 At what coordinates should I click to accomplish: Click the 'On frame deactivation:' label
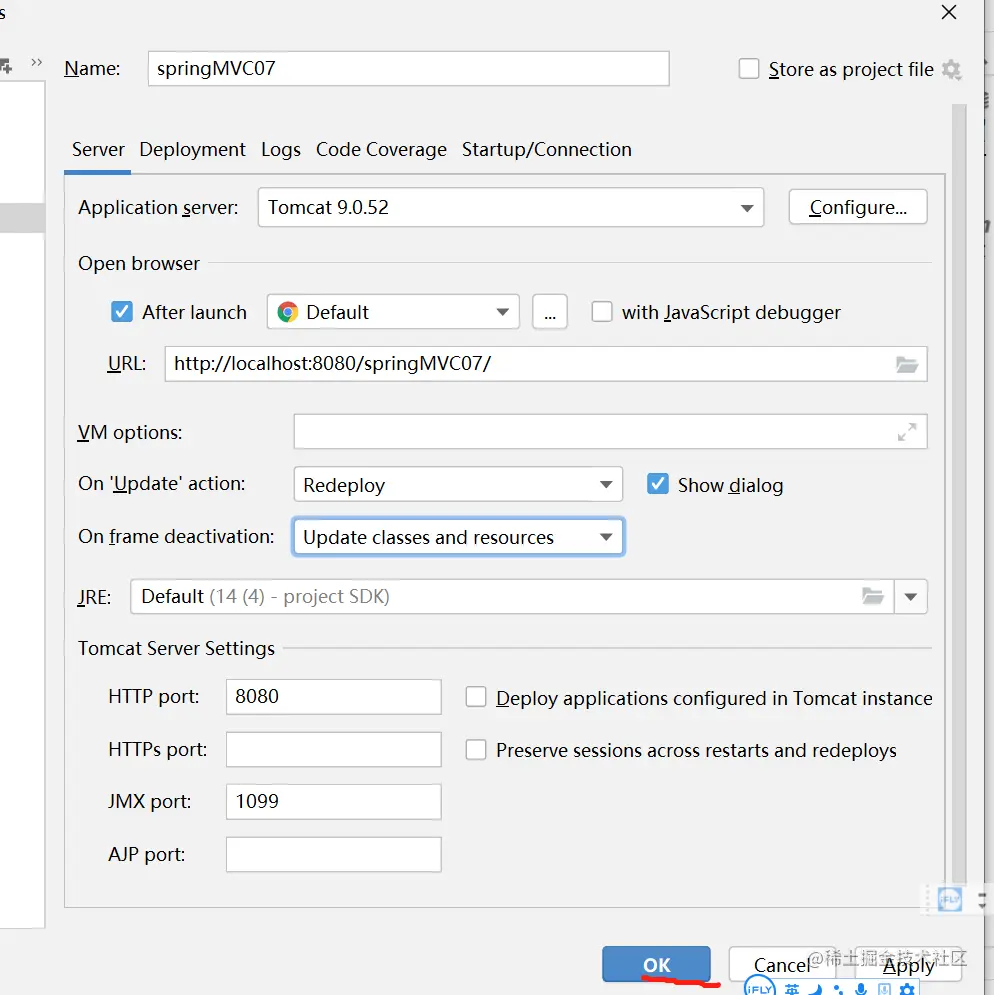[x=176, y=537]
